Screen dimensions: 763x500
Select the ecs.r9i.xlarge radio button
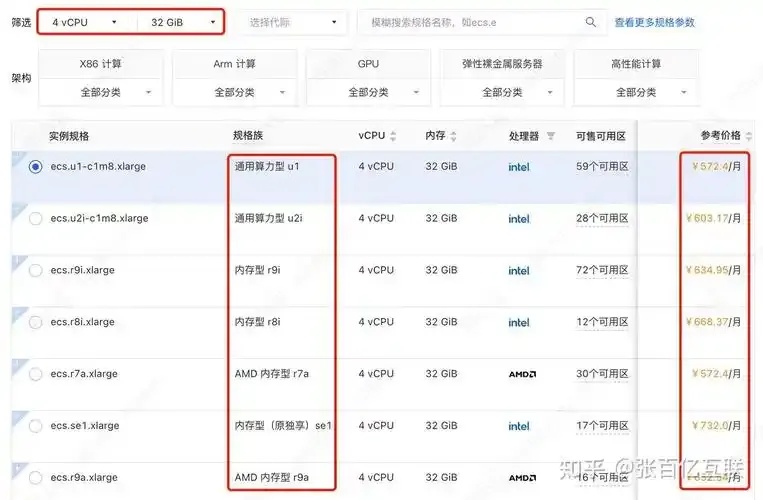point(36,270)
